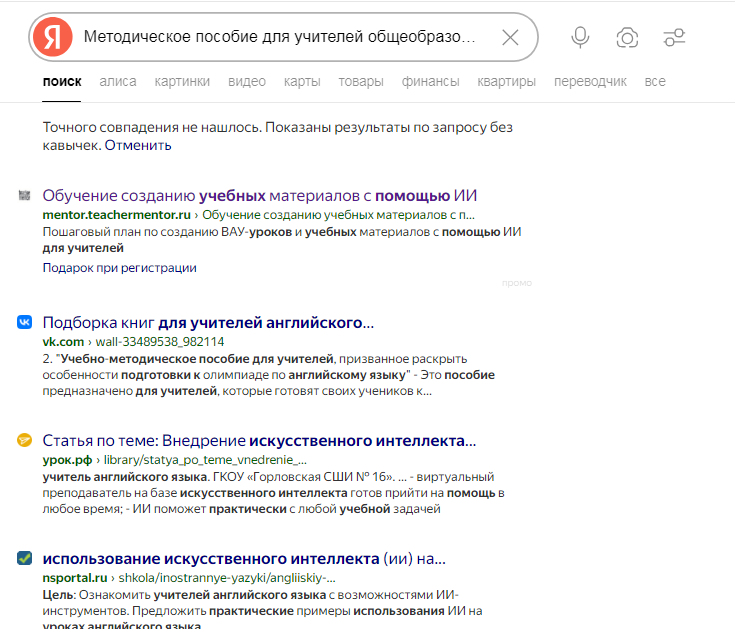Open search settings sliders icon
This screenshot has width=735, height=629.
click(x=674, y=38)
